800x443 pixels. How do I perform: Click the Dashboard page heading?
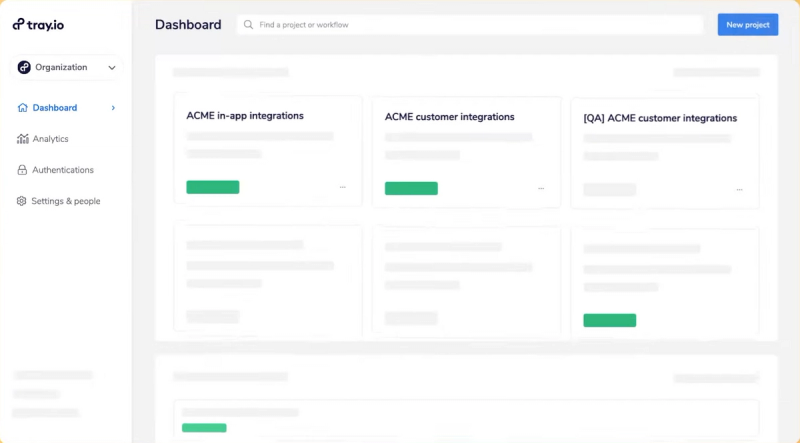(x=188, y=24)
